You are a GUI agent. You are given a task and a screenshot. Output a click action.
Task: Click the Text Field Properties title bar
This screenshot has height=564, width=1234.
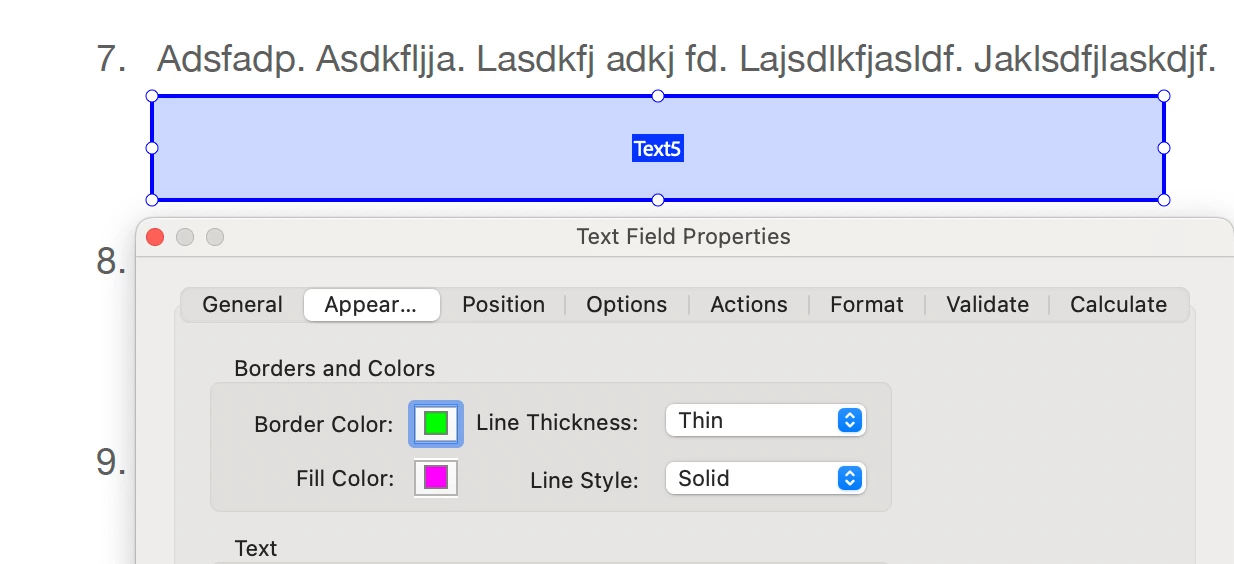[683, 237]
